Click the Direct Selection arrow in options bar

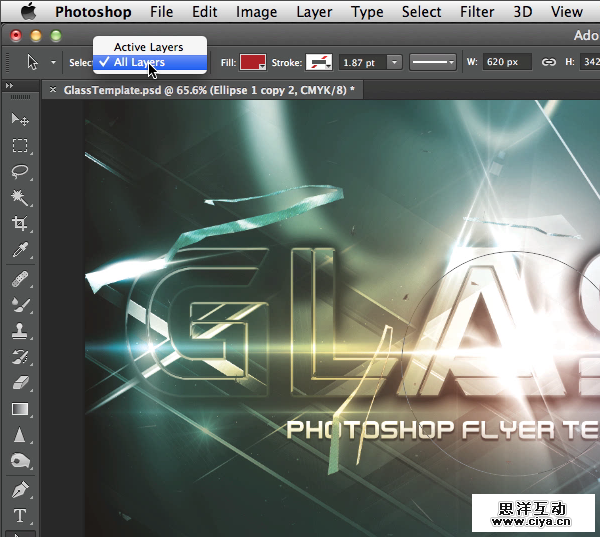(33, 62)
